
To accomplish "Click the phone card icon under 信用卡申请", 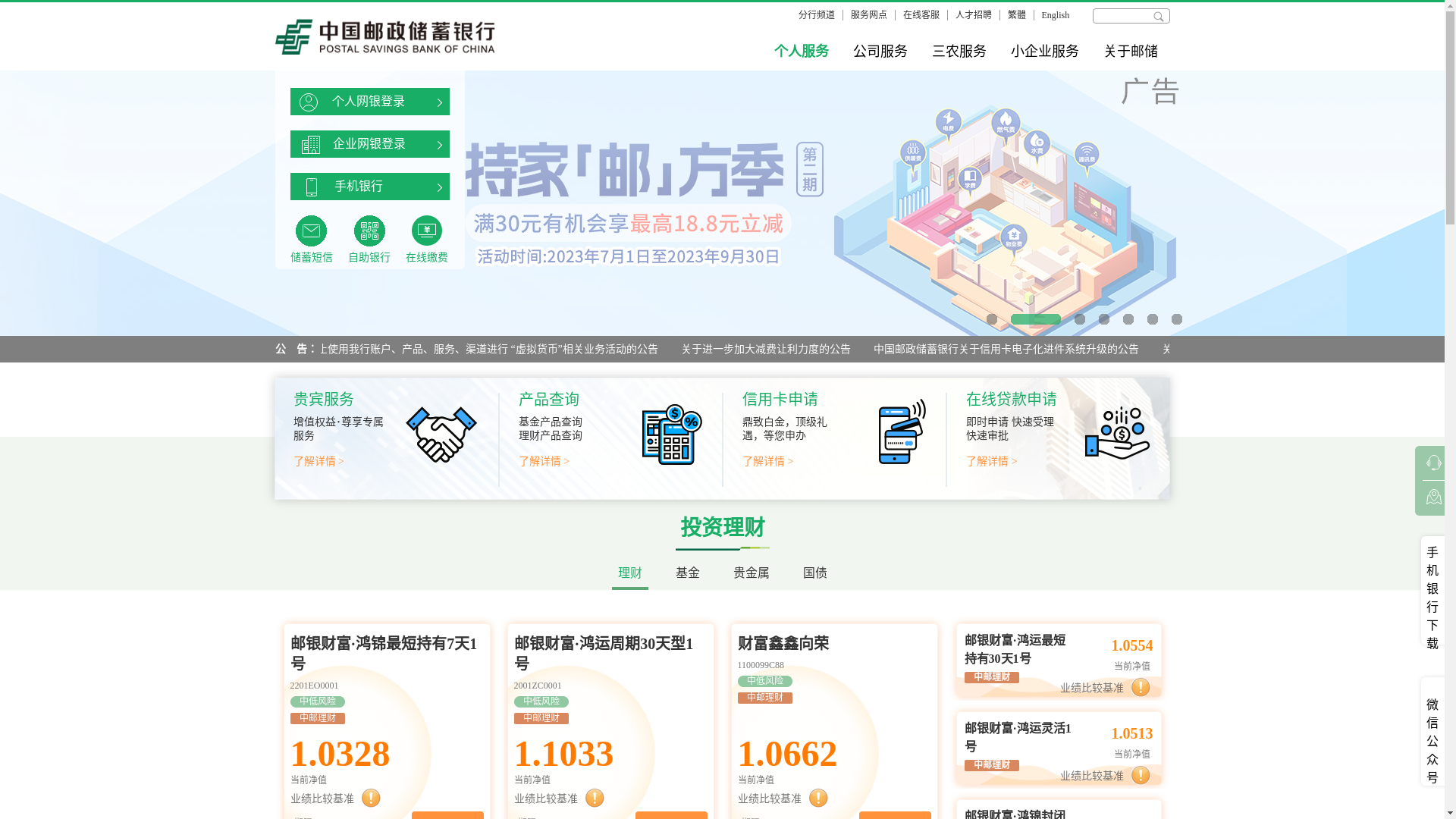I will (902, 431).
